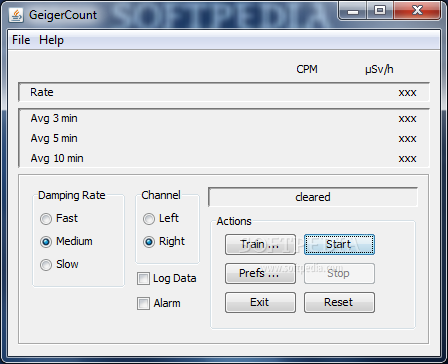Click the 'Avg 3 min' row
The image size is (448, 364).
coord(224,119)
